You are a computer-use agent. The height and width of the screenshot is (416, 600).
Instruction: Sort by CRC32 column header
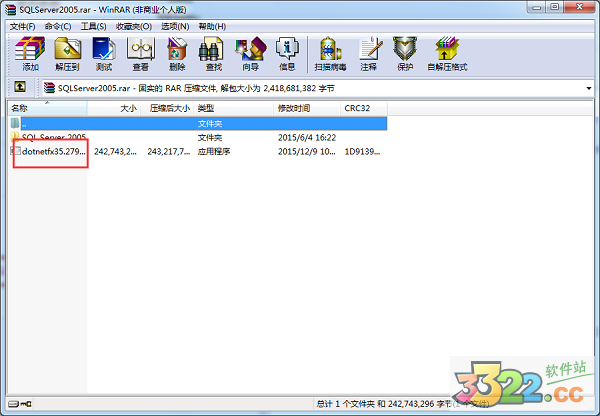point(364,108)
